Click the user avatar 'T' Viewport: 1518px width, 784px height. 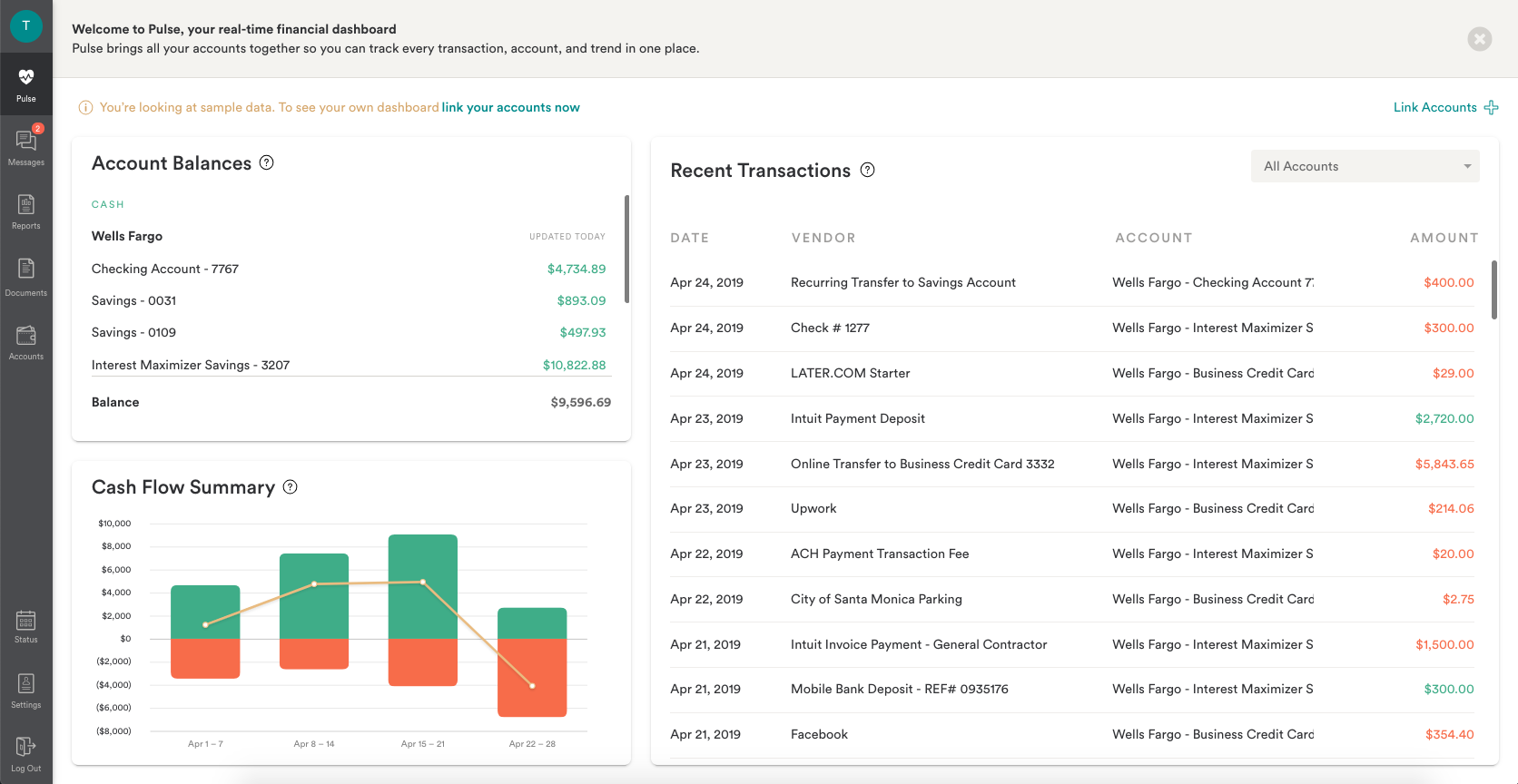pos(25,25)
